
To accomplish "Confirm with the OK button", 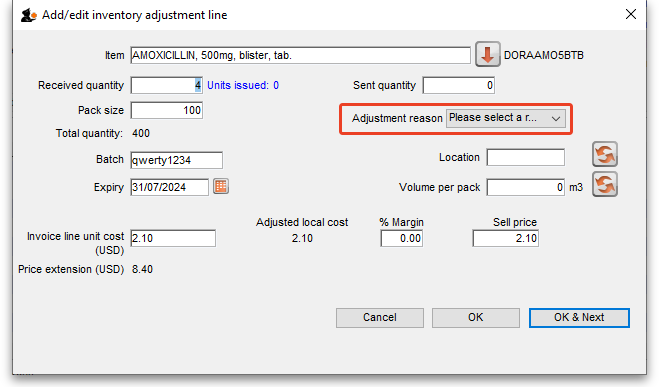I will 476,318.
